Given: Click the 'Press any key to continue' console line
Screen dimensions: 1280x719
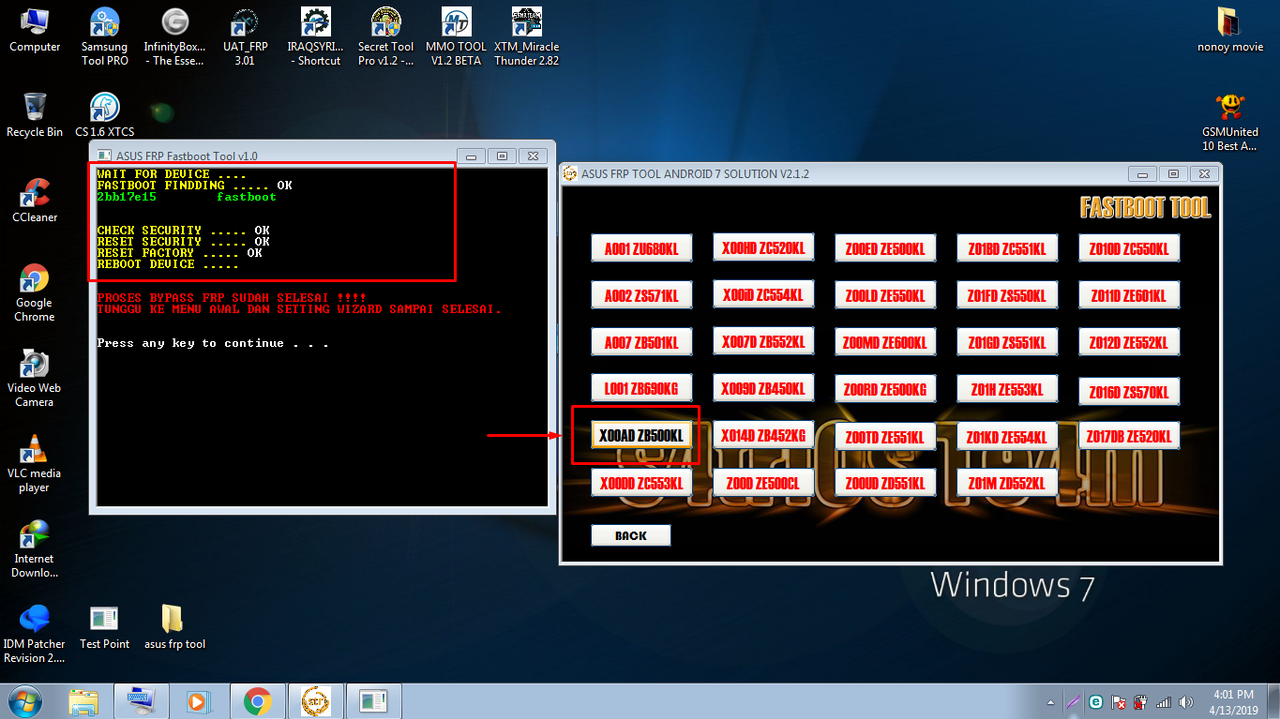Looking at the screenshot, I should coord(213,343).
